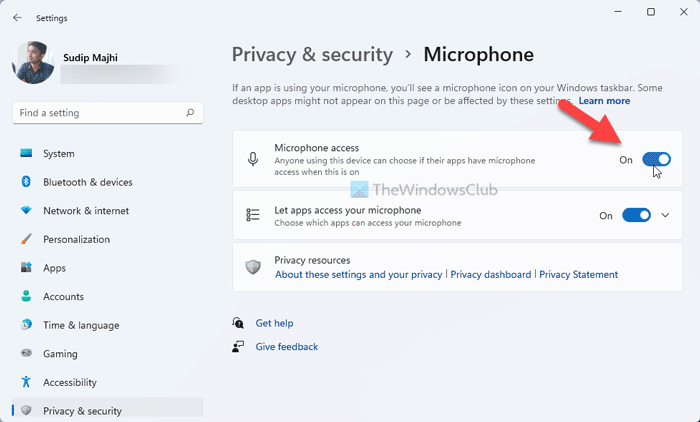Viewport: 700px width, 422px height.
Task: Open the Apps settings category
Action: pos(54,268)
